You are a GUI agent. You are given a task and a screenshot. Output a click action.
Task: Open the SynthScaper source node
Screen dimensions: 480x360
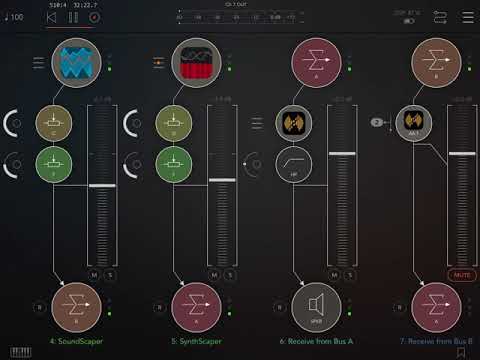[x=196, y=63]
